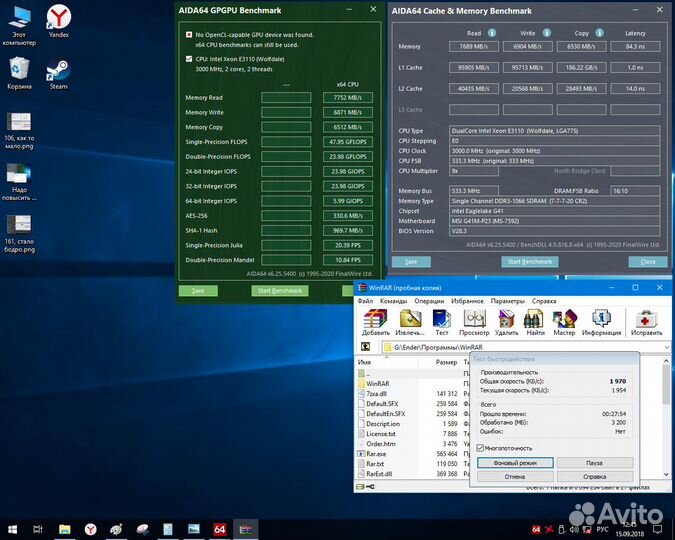Open the Yandex desktop shortcut
675x540 pixels.
tap(59, 21)
